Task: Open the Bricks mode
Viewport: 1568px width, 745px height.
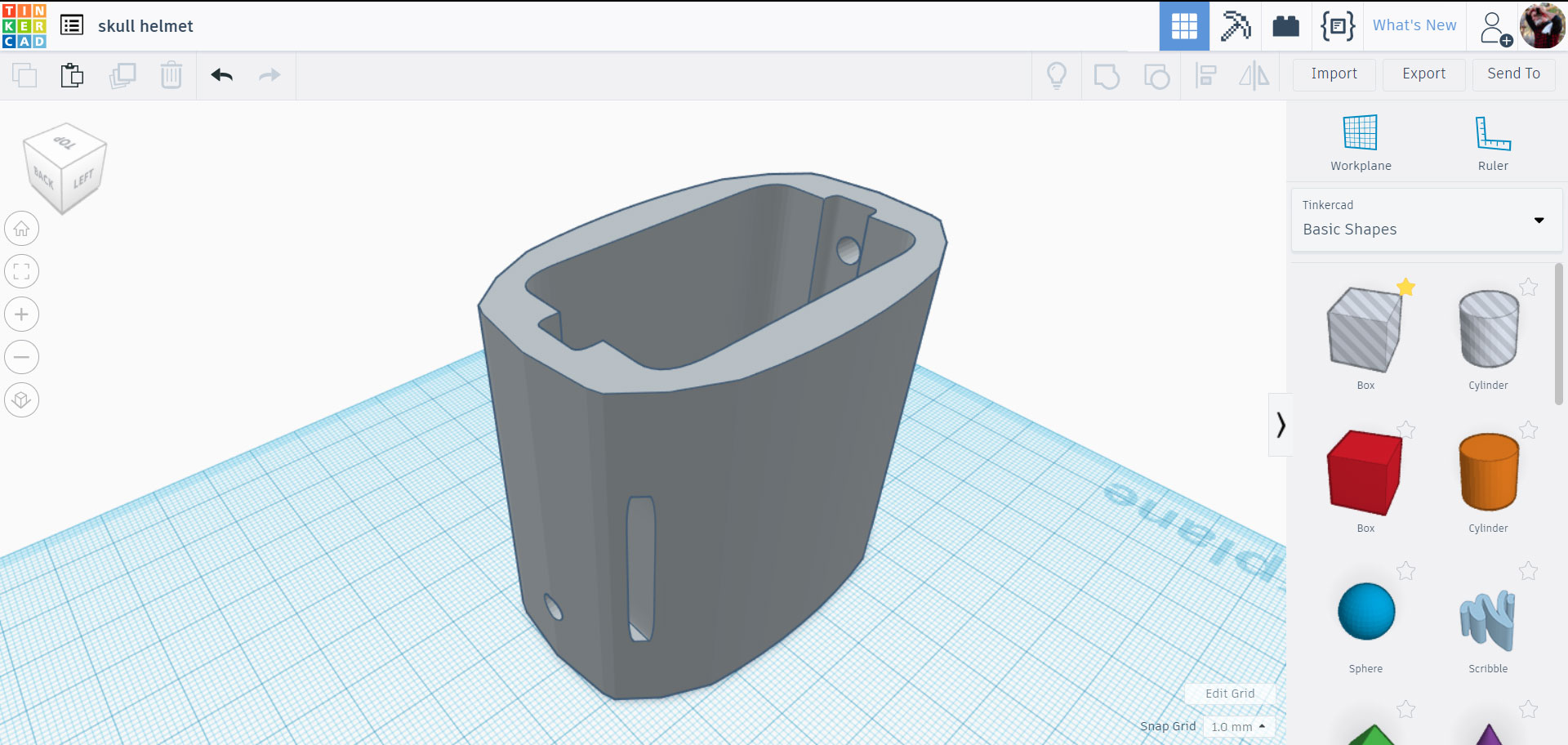Action: pos(1285,26)
